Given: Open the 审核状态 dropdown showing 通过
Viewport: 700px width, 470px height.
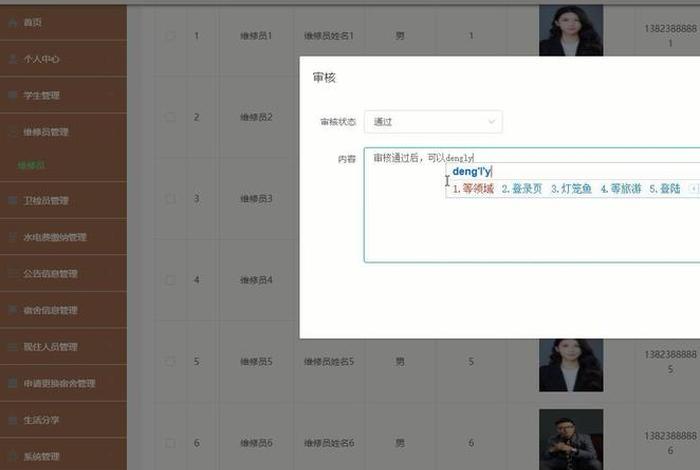Looking at the screenshot, I should tap(433, 121).
